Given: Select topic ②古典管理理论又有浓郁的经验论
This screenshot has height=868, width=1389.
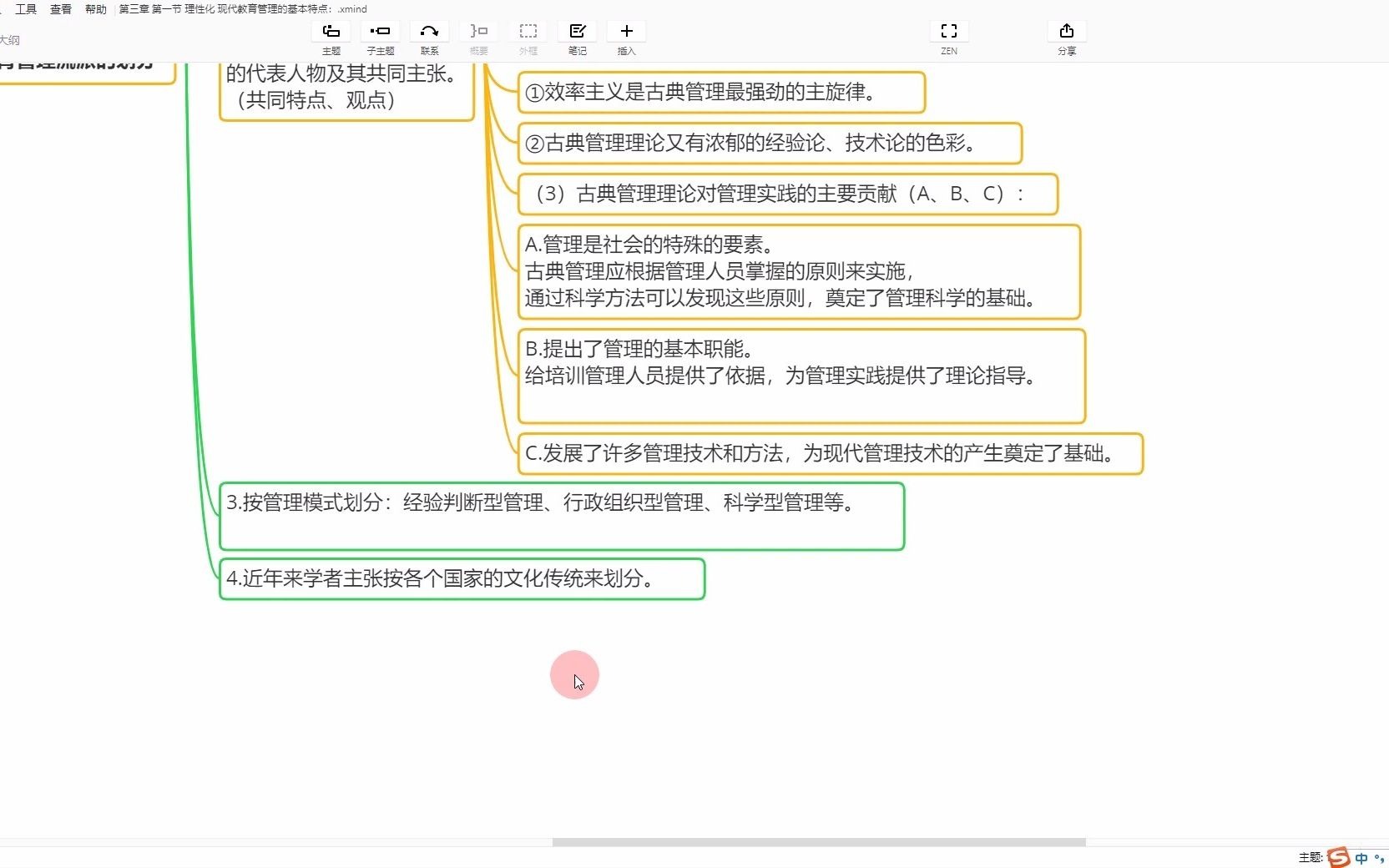Looking at the screenshot, I should [x=770, y=144].
